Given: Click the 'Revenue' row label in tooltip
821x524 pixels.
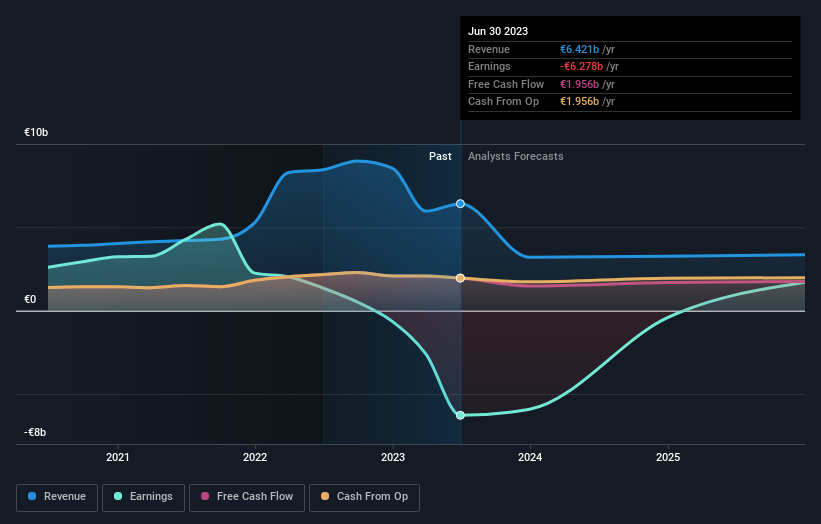Looking at the screenshot, I should (489, 49).
